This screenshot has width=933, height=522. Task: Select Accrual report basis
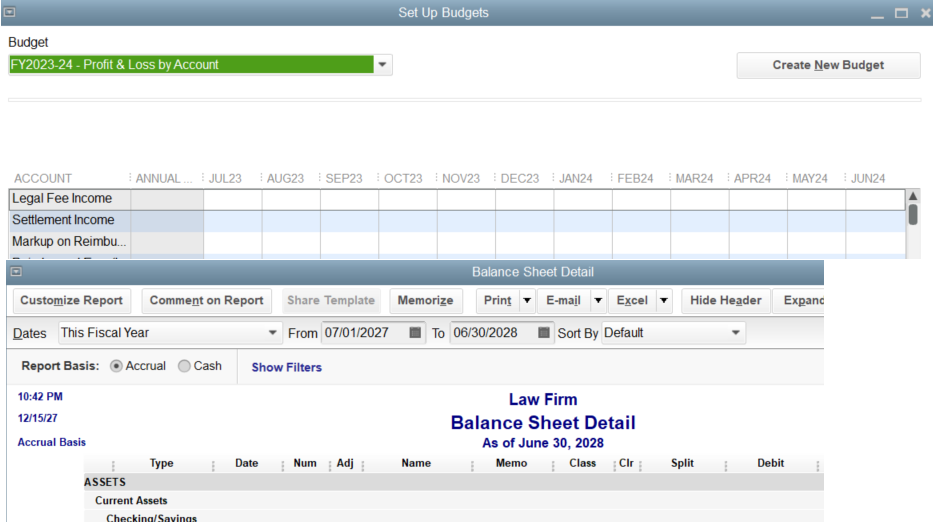point(117,366)
